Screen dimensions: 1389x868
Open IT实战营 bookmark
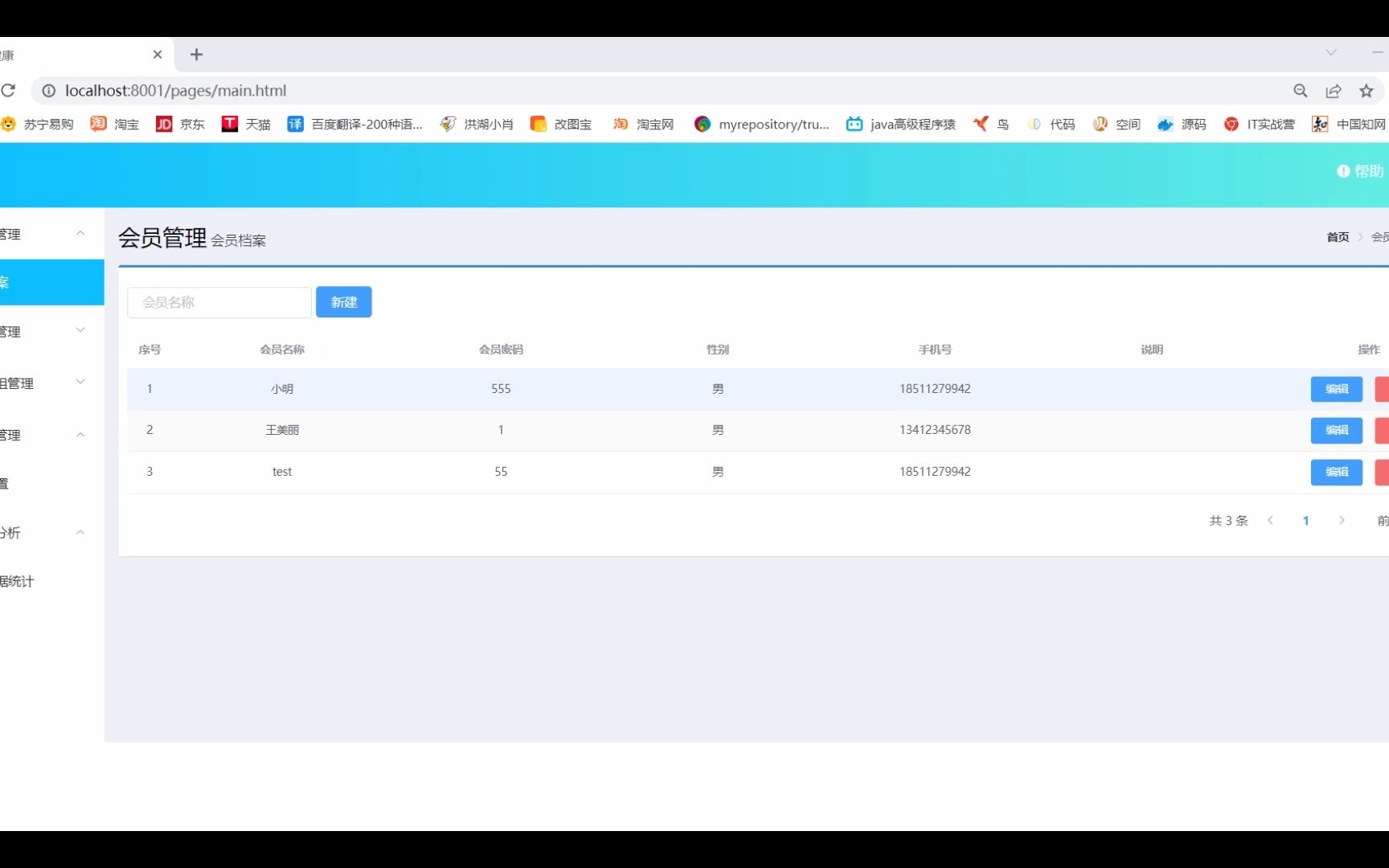click(x=1260, y=124)
